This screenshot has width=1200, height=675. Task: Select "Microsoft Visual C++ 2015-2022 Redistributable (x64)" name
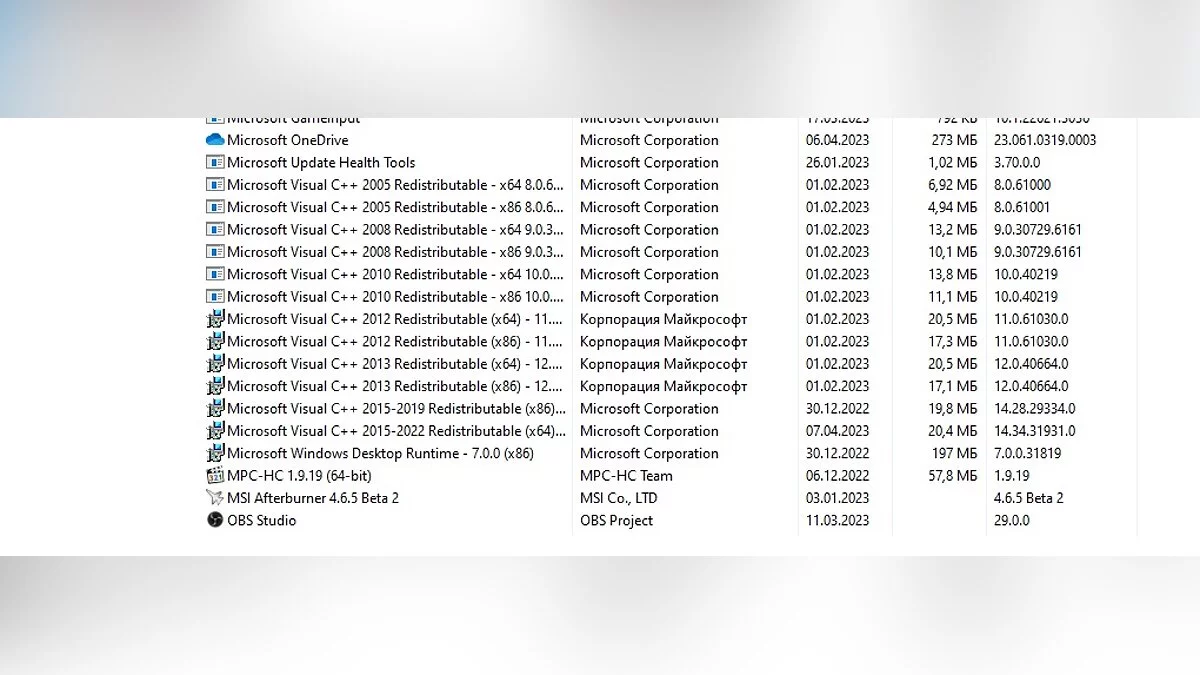[394, 431]
